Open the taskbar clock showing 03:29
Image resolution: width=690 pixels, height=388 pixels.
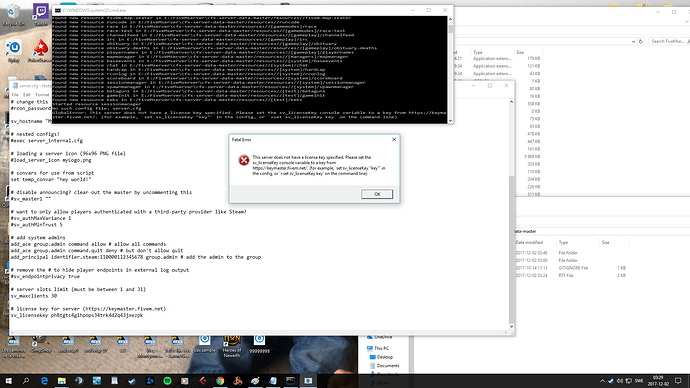pos(657,381)
